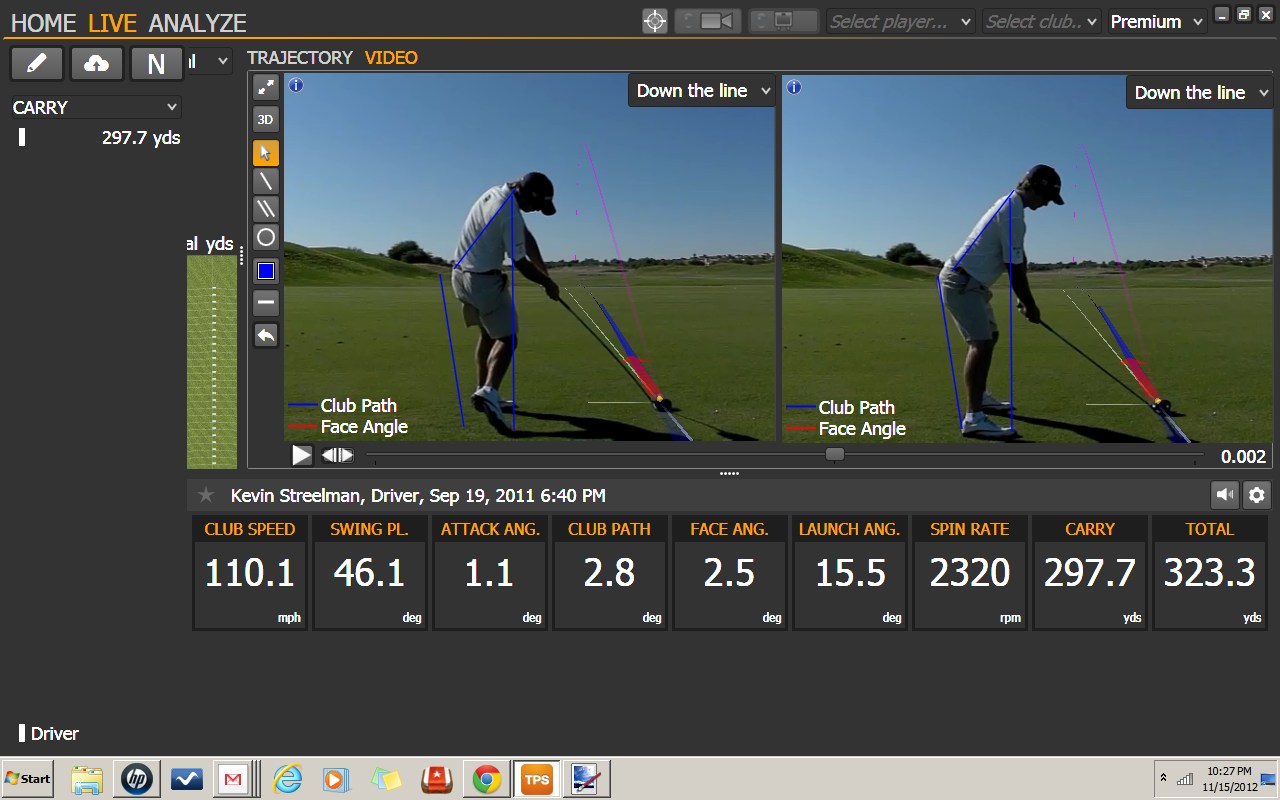Select the circle drawing tool
The image size is (1280, 800).
(x=266, y=238)
